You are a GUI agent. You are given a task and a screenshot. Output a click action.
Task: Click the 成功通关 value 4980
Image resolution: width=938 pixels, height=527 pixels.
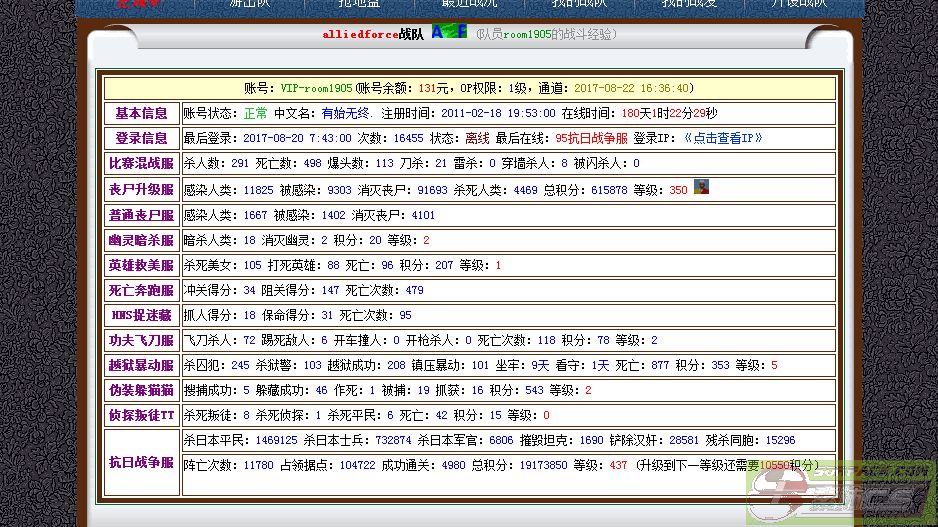(453, 465)
